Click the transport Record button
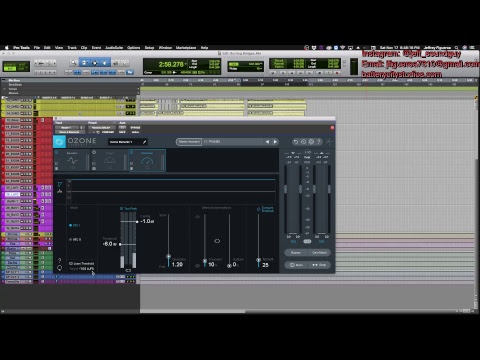The image size is (480, 360). pyautogui.click(x=337, y=72)
